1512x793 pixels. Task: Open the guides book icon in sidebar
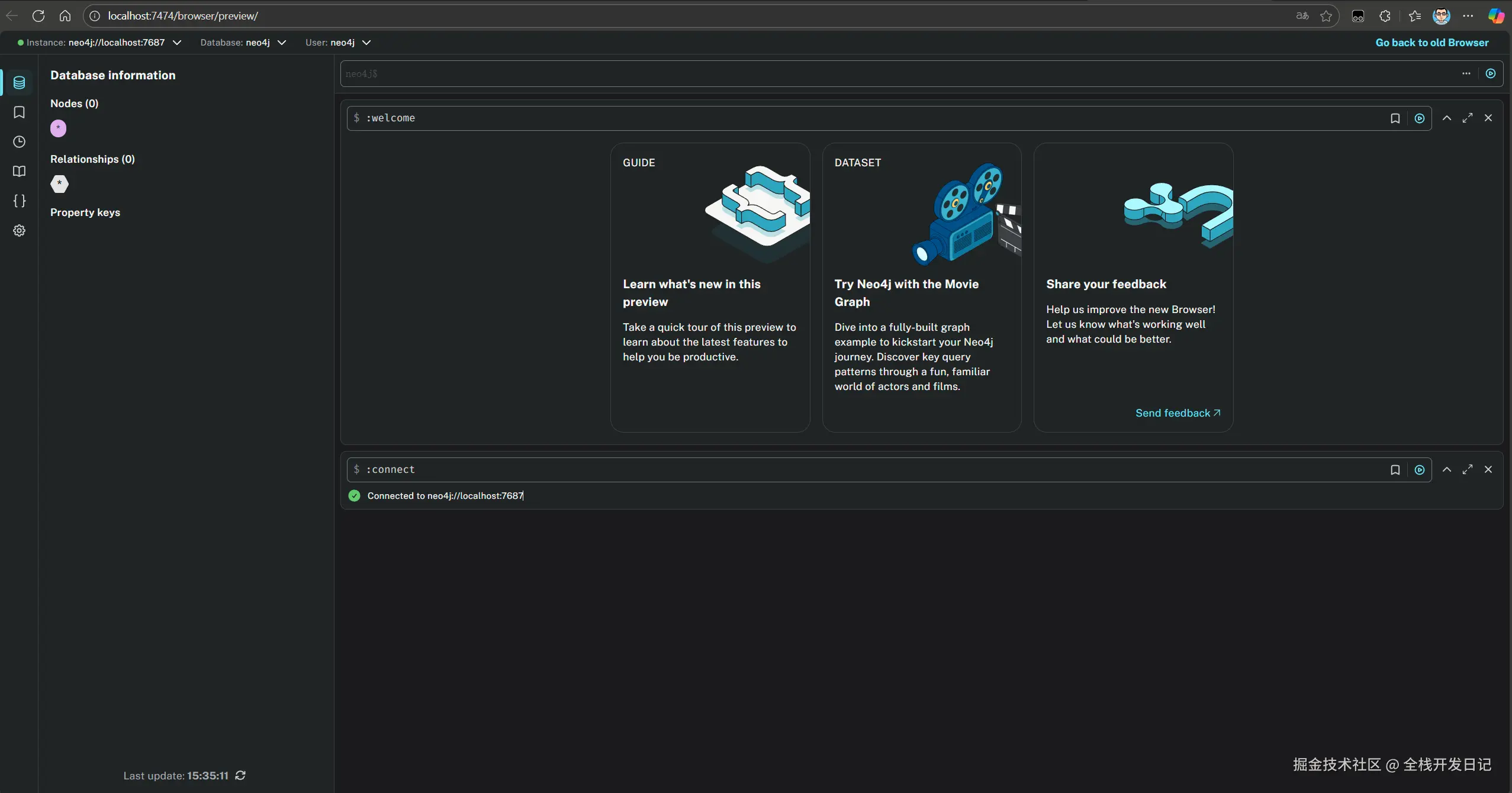click(x=19, y=172)
